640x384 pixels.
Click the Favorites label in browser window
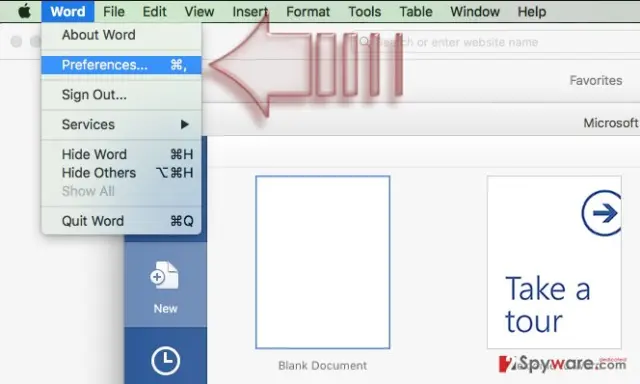(596, 80)
